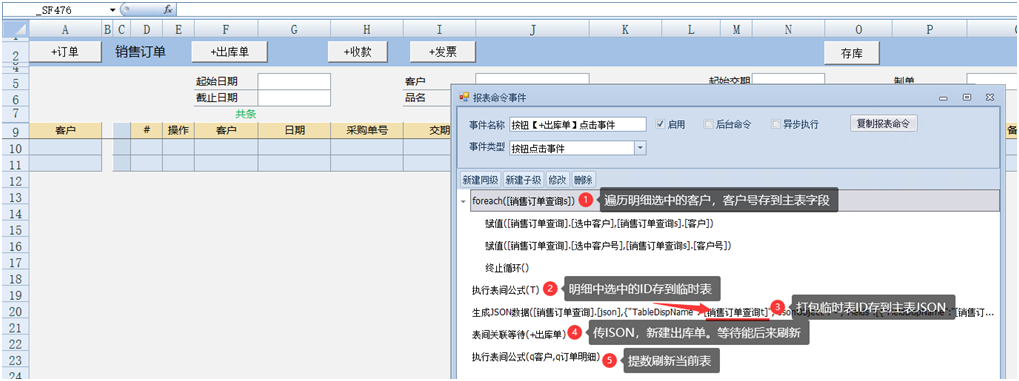The image size is (1019, 381).
Task: Click the select-all corner of the spreadsheet
Action: (x=15, y=30)
